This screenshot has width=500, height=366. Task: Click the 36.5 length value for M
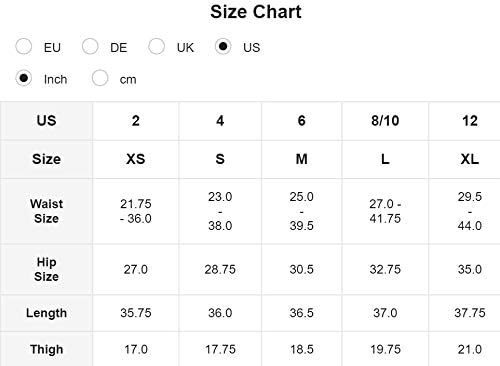[301, 313]
